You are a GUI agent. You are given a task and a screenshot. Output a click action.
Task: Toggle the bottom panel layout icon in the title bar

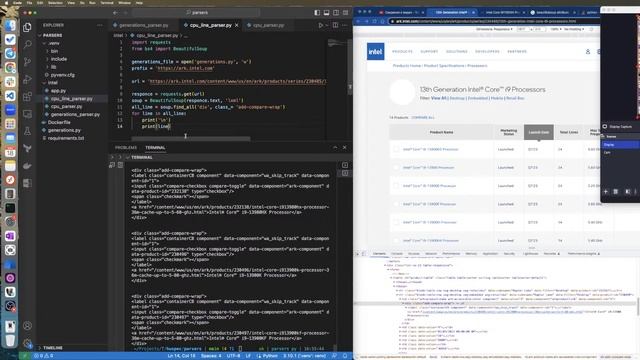327,13
